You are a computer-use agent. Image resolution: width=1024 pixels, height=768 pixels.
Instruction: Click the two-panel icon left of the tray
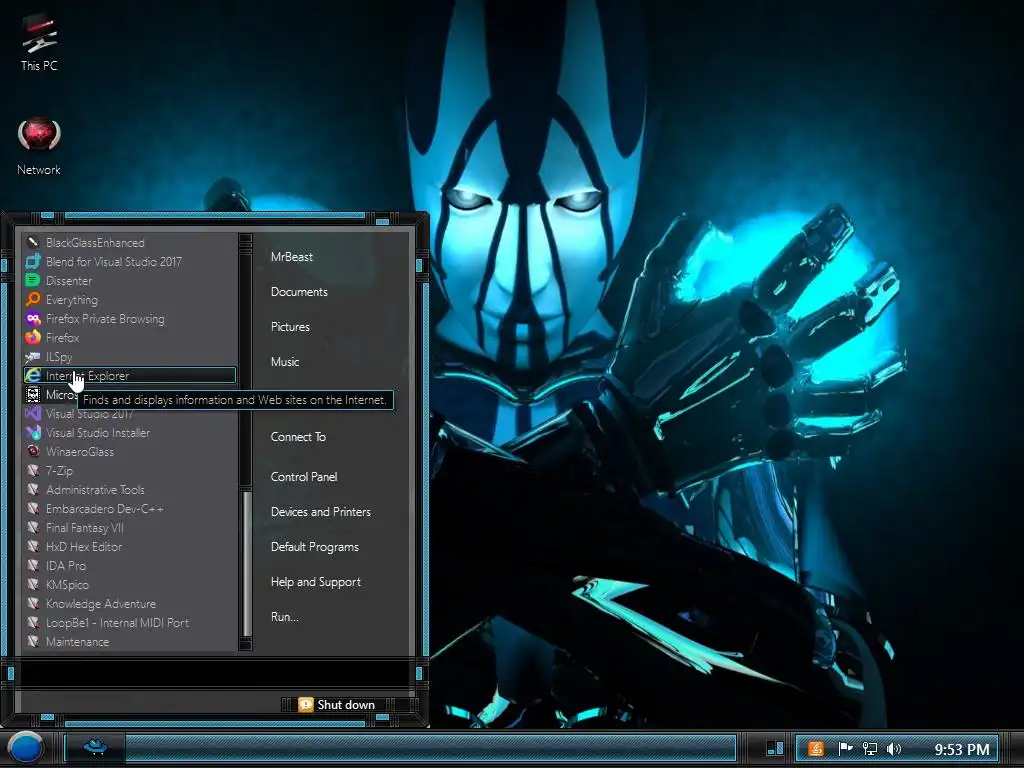pos(775,748)
